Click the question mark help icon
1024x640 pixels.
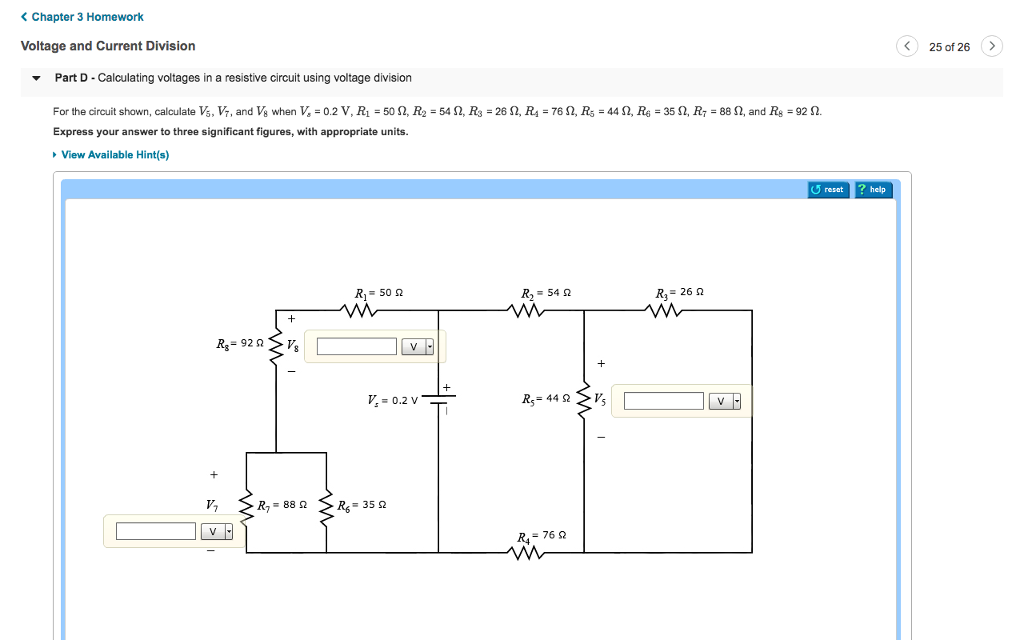861,189
